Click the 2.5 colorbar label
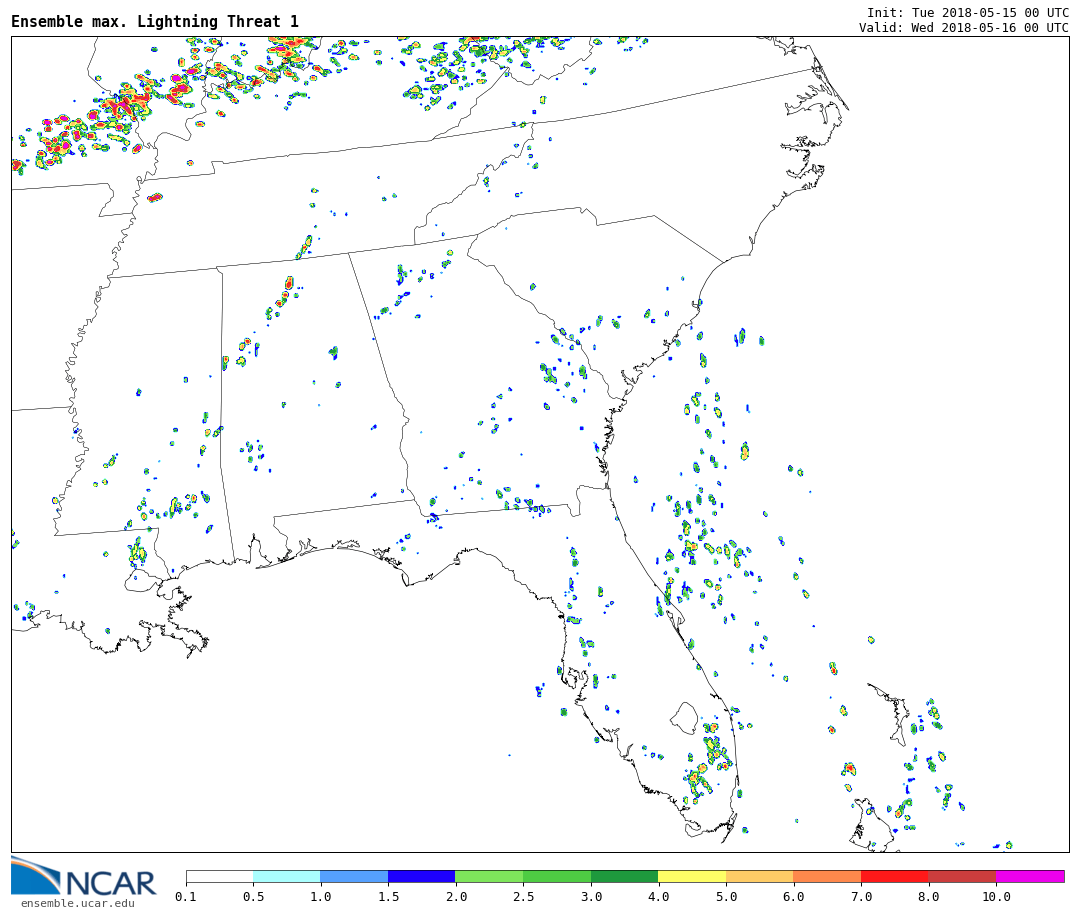The height and width of the screenshot is (915, 1080). [523, 897]
